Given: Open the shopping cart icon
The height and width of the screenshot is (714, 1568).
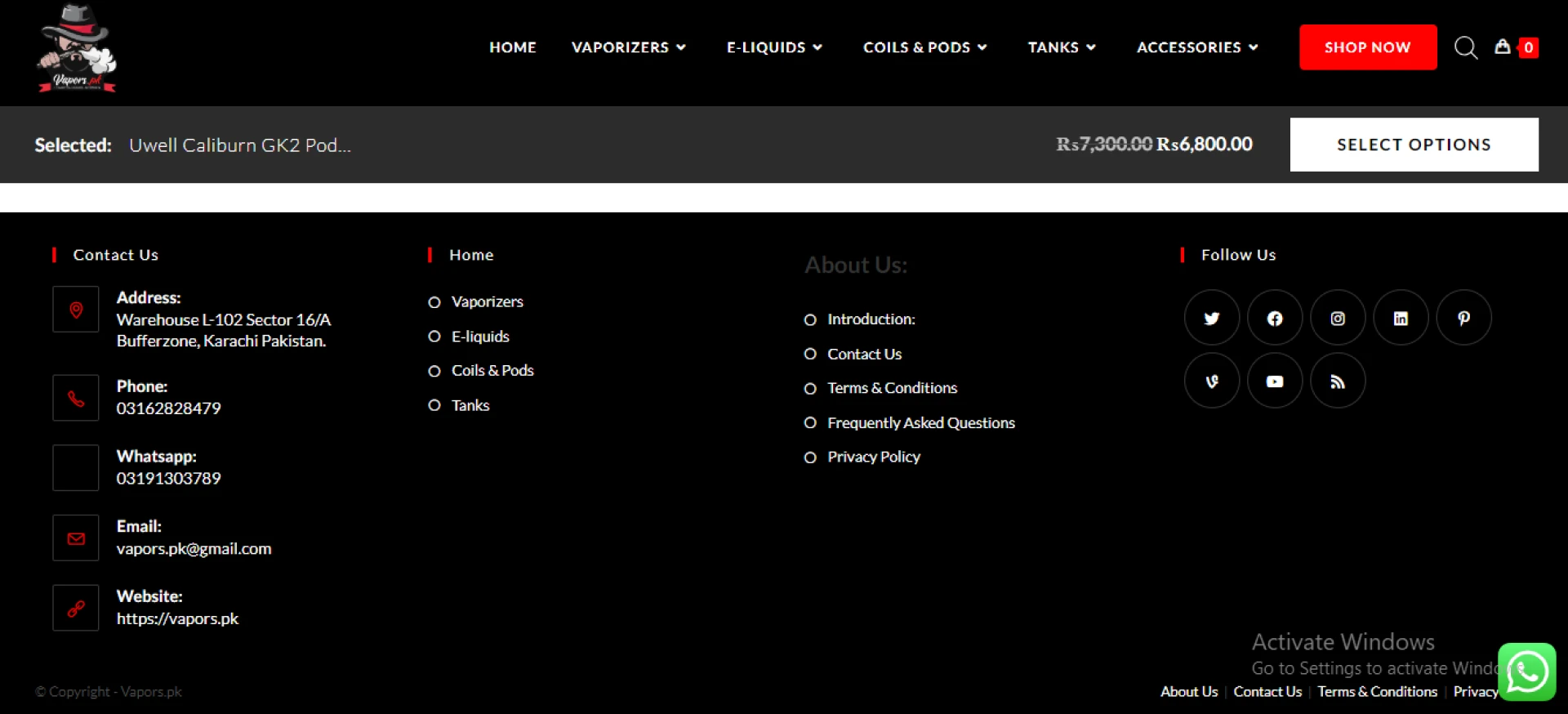Looking at the screenshot, I should coord(1503,47).
